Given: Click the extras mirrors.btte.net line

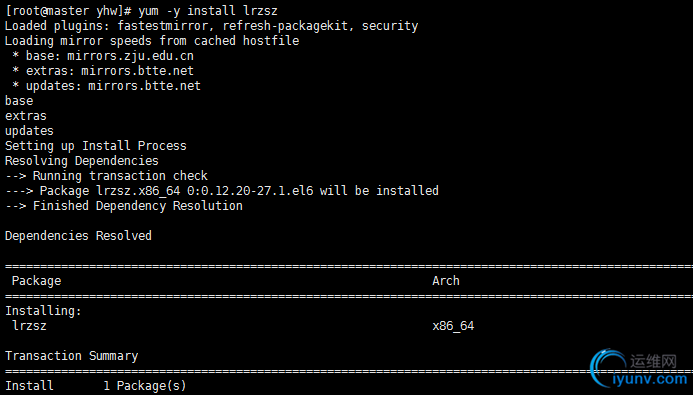Looking at the screenshot, I should [x=103, y=71].
